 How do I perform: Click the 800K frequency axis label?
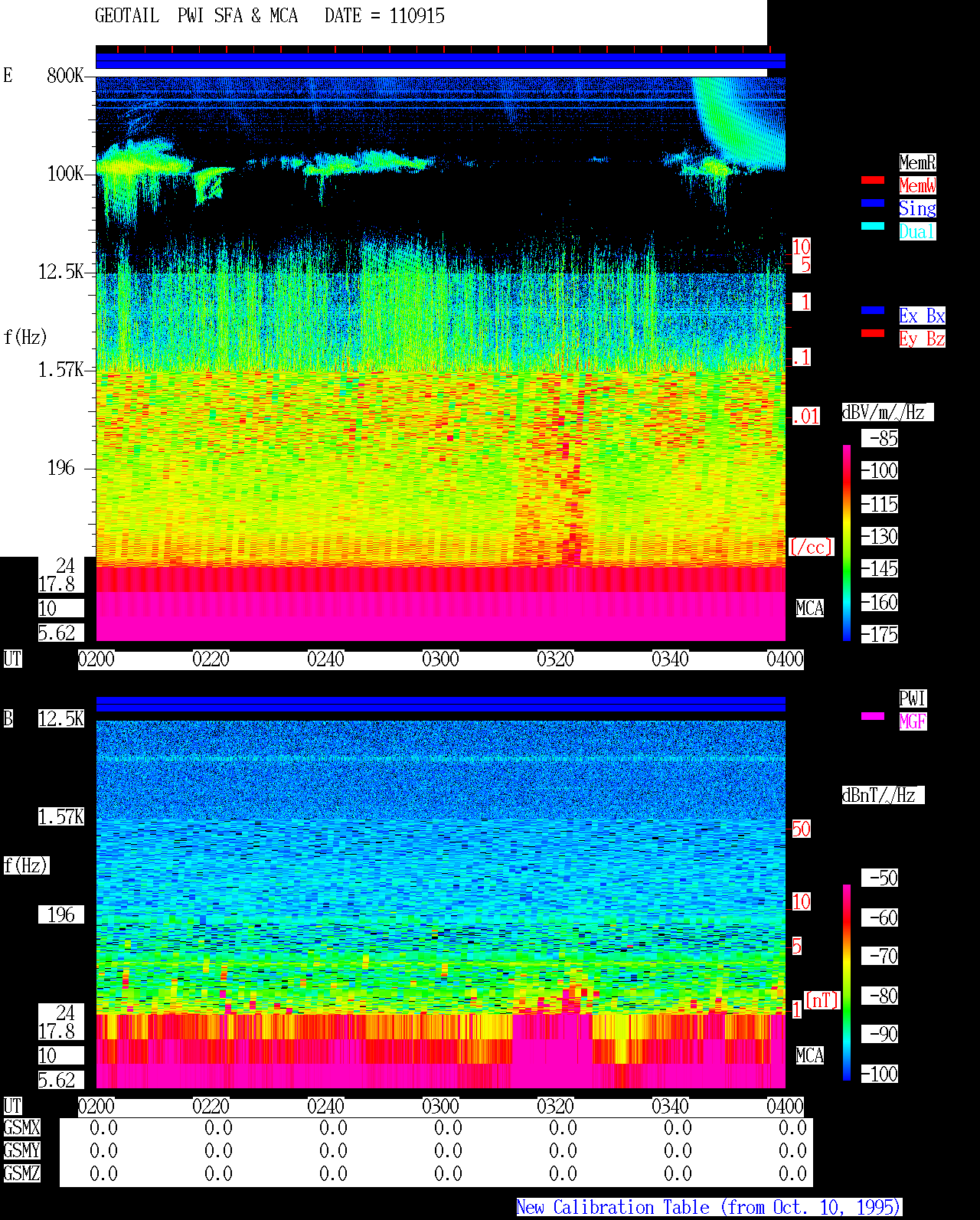click(x=65, y=76)
